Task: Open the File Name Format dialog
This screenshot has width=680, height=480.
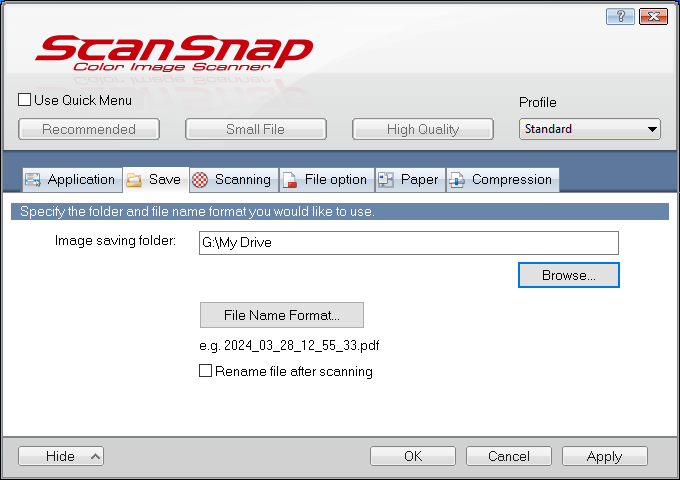Action: (x=282, y=315)
